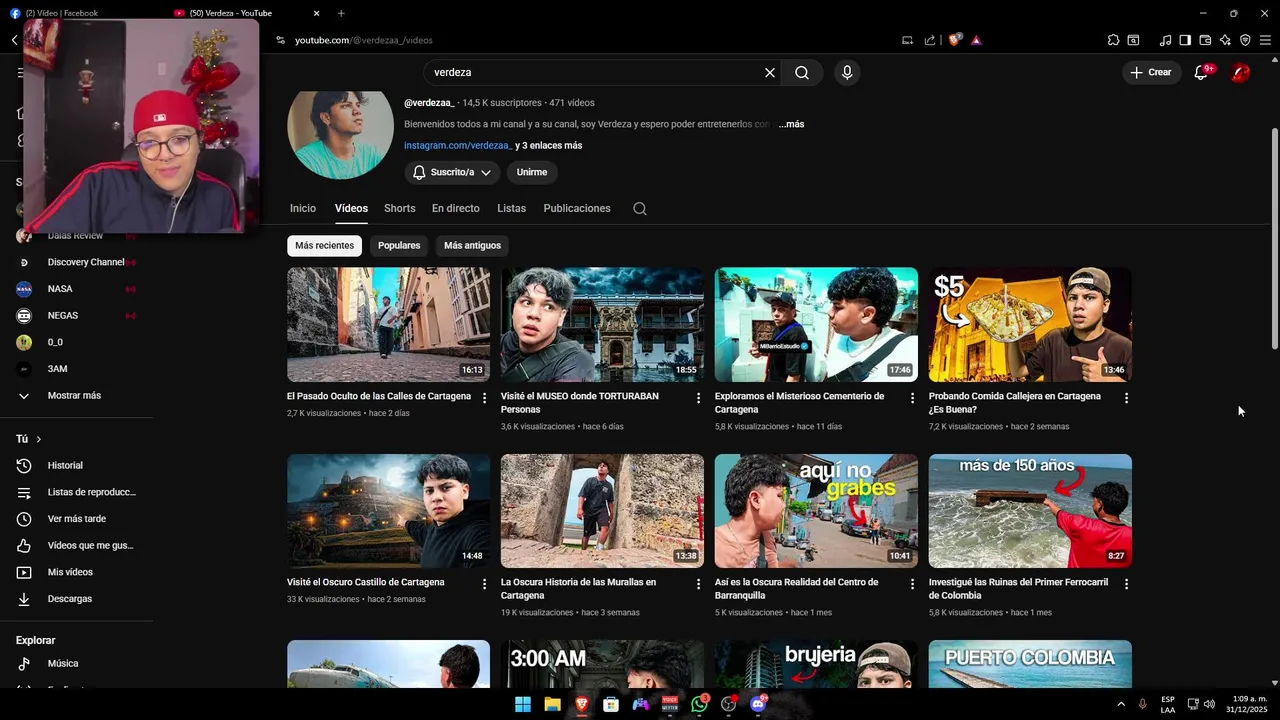
Task: Open the instagram.com/verdezaa_ link
Action: (x=457, y=145)
